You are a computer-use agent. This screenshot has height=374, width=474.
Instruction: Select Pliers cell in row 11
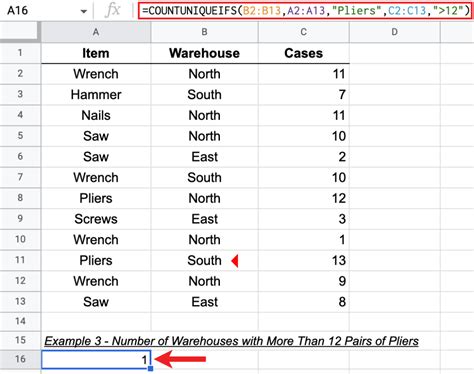[96, 260]
